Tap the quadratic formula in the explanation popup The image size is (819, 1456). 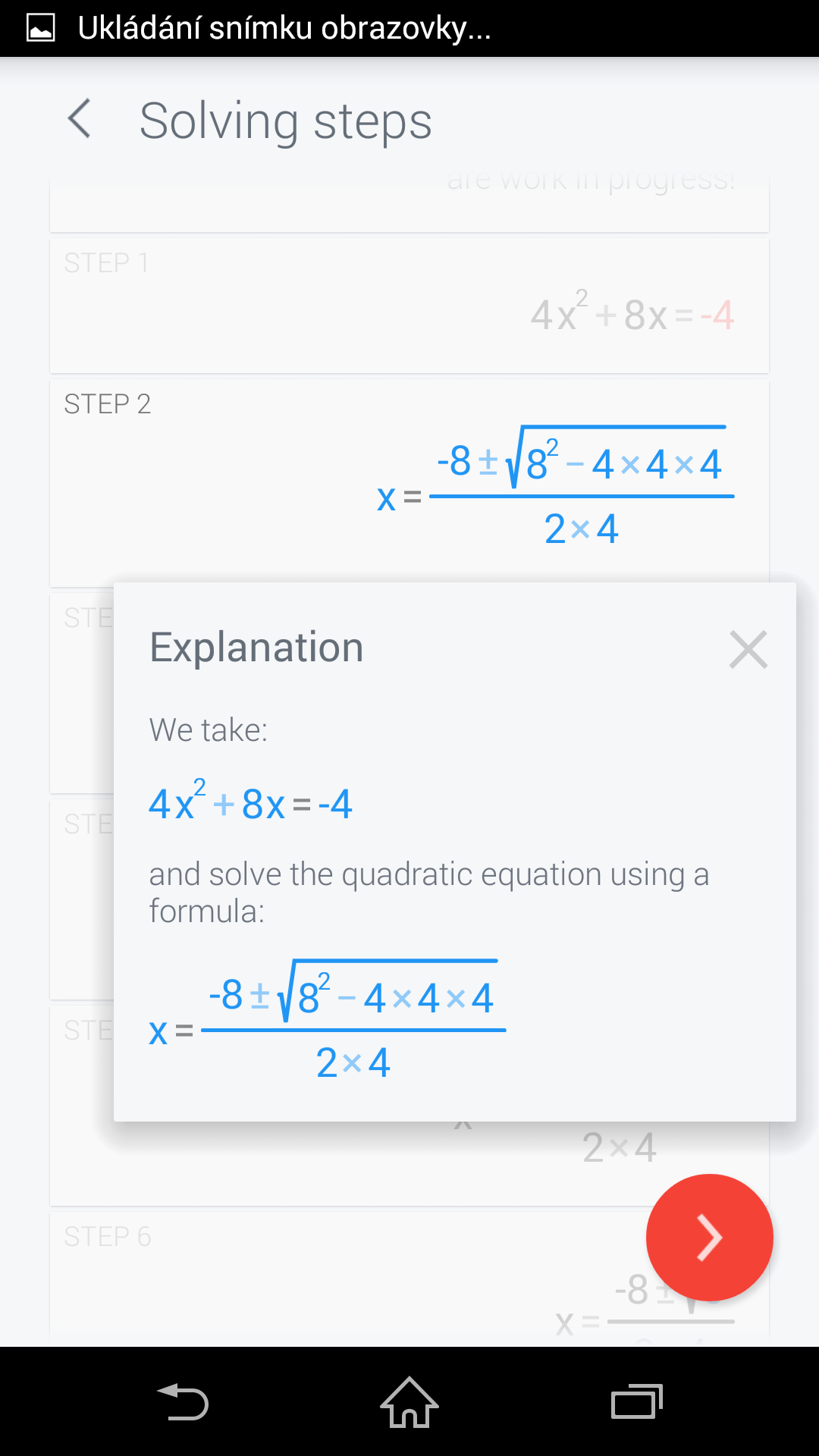pos(328,1021)
